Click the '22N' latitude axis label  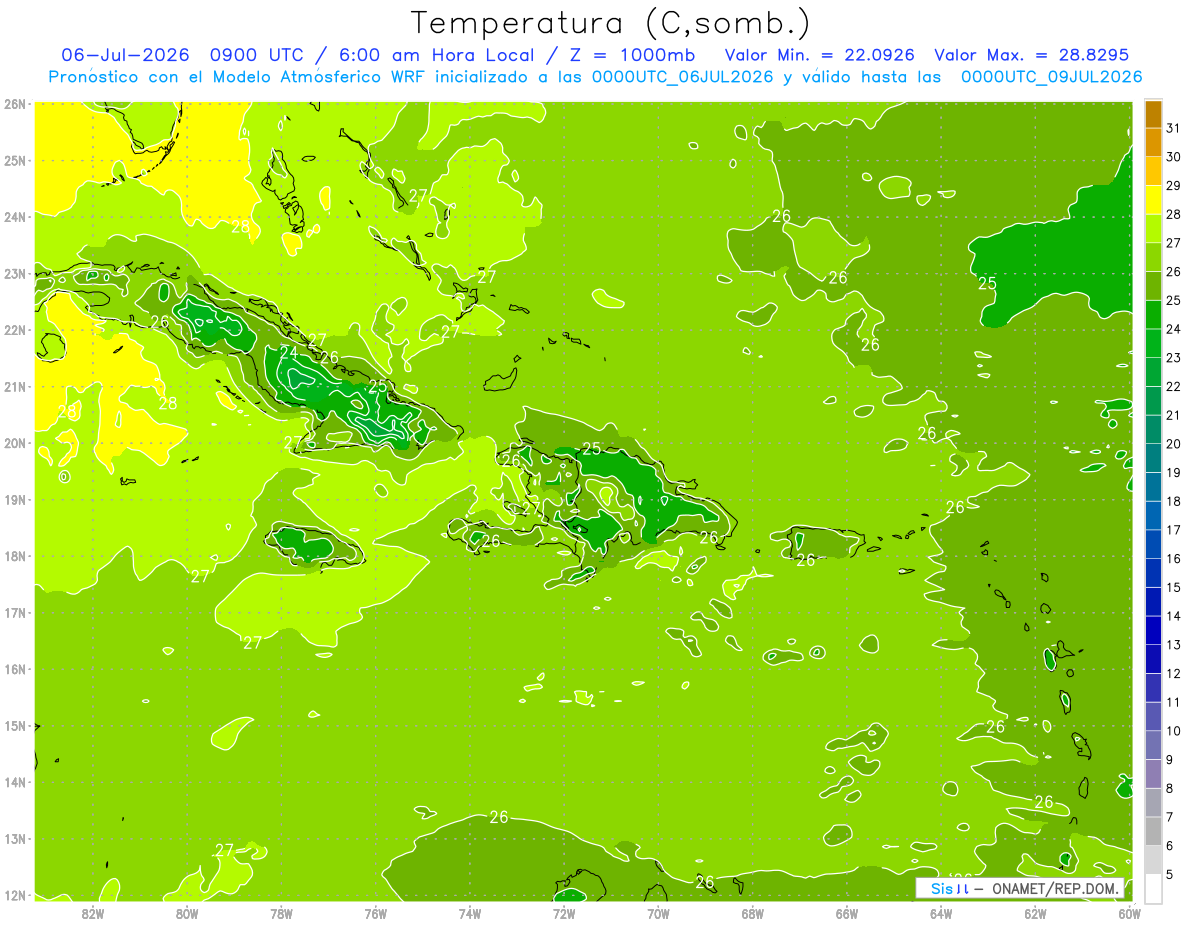(15, 330)
